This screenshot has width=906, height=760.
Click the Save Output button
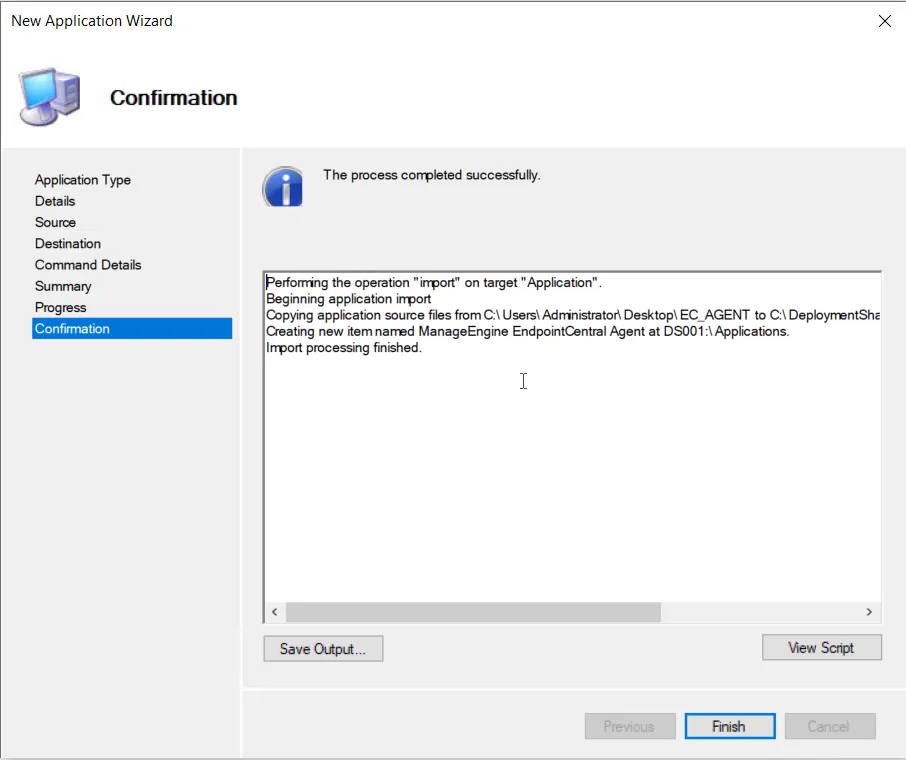[323, 649]
